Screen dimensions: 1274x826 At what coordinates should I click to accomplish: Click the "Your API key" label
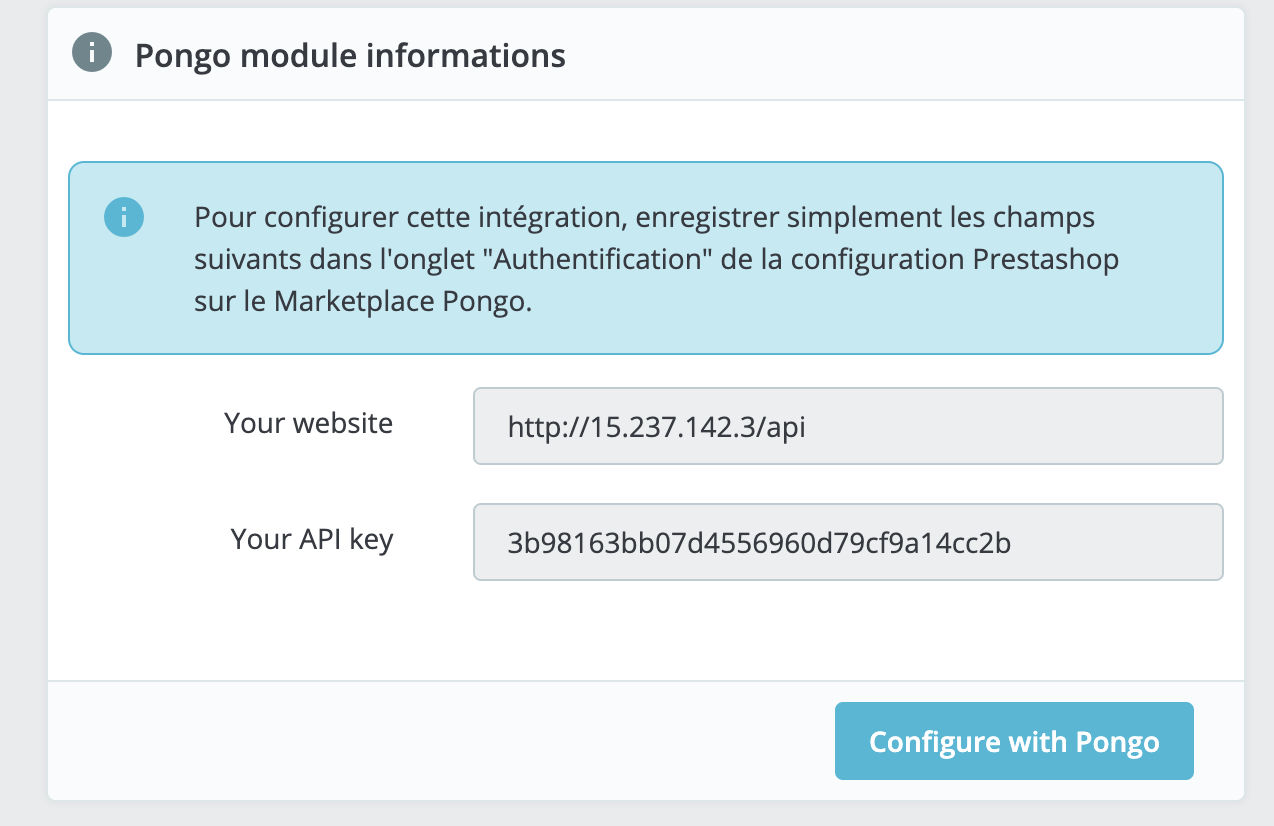312,539
